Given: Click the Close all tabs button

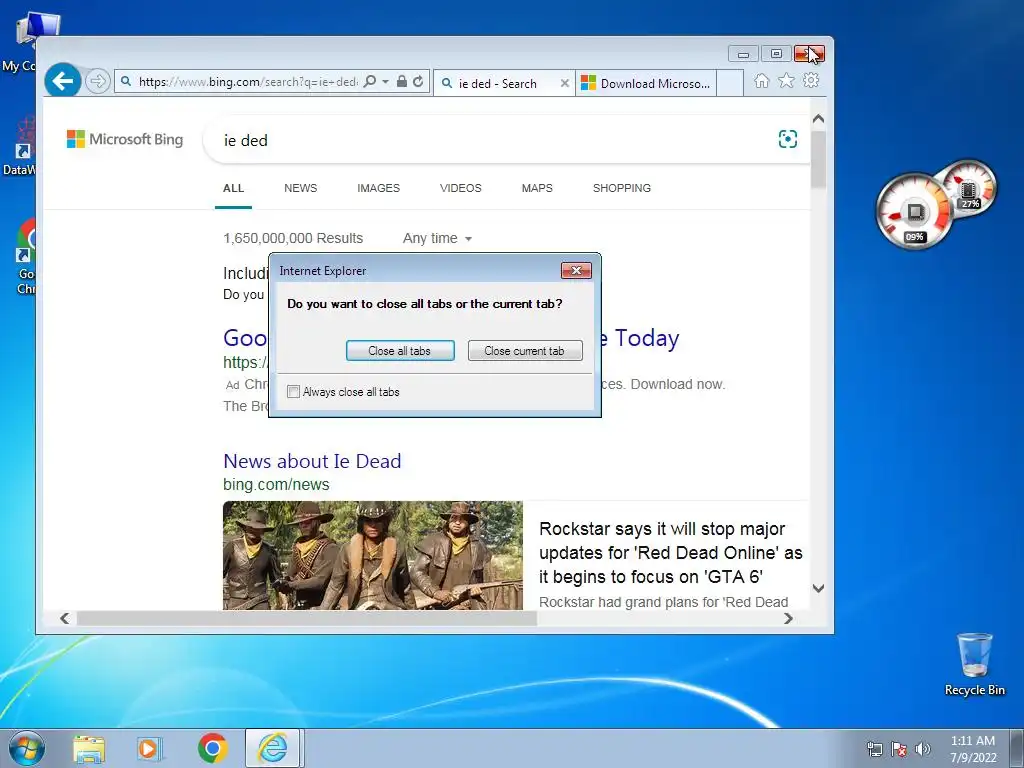Looking at the screenshot, I should click(400, 351).
